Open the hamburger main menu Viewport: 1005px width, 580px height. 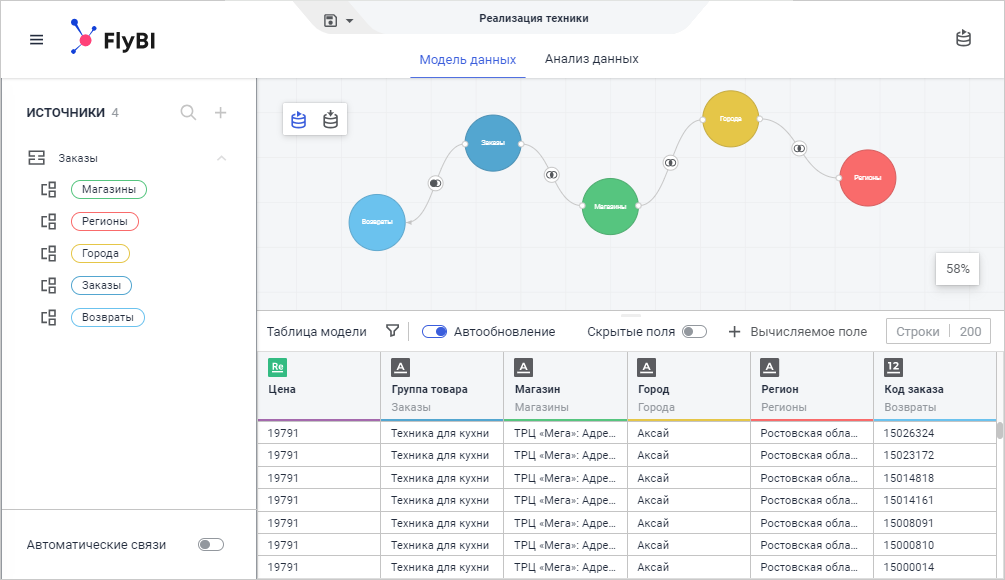pyautogui.click(x=37, y=40)
